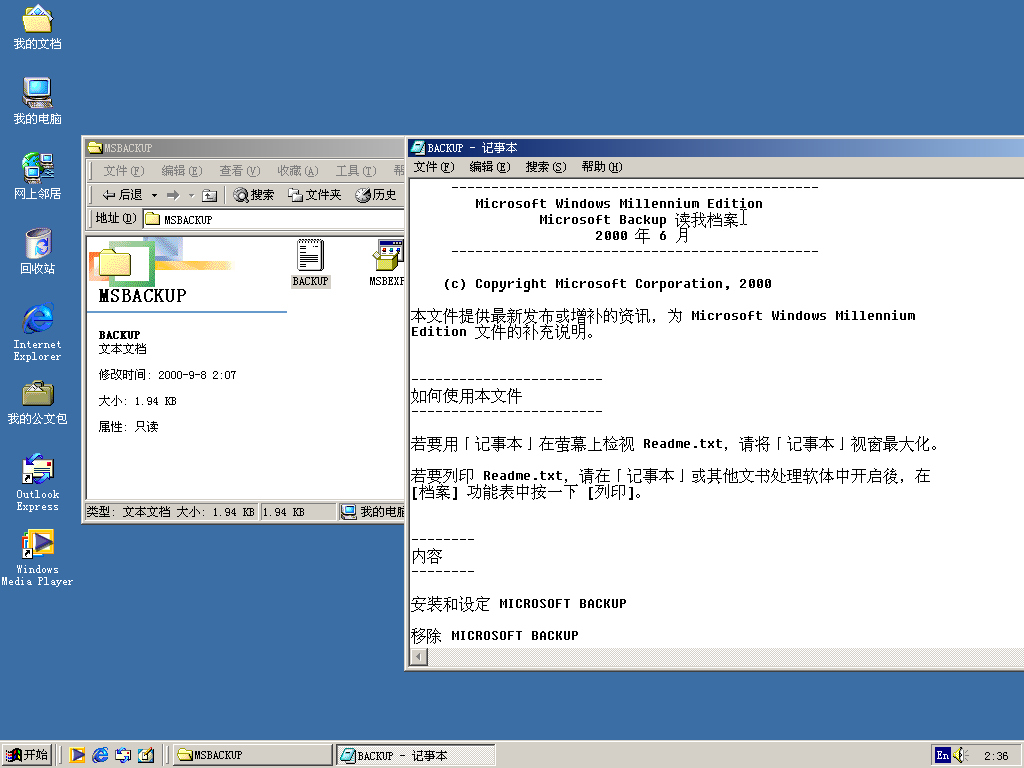Click the 大小: 1.94 KB details text
The image size is (1024, 768).
pos(137,401)
